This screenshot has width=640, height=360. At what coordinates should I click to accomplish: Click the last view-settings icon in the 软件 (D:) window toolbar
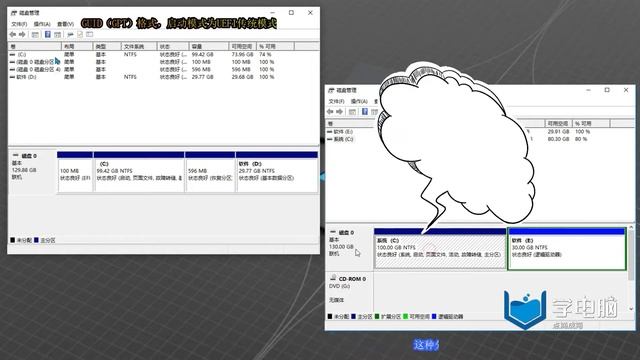point(89,35)
